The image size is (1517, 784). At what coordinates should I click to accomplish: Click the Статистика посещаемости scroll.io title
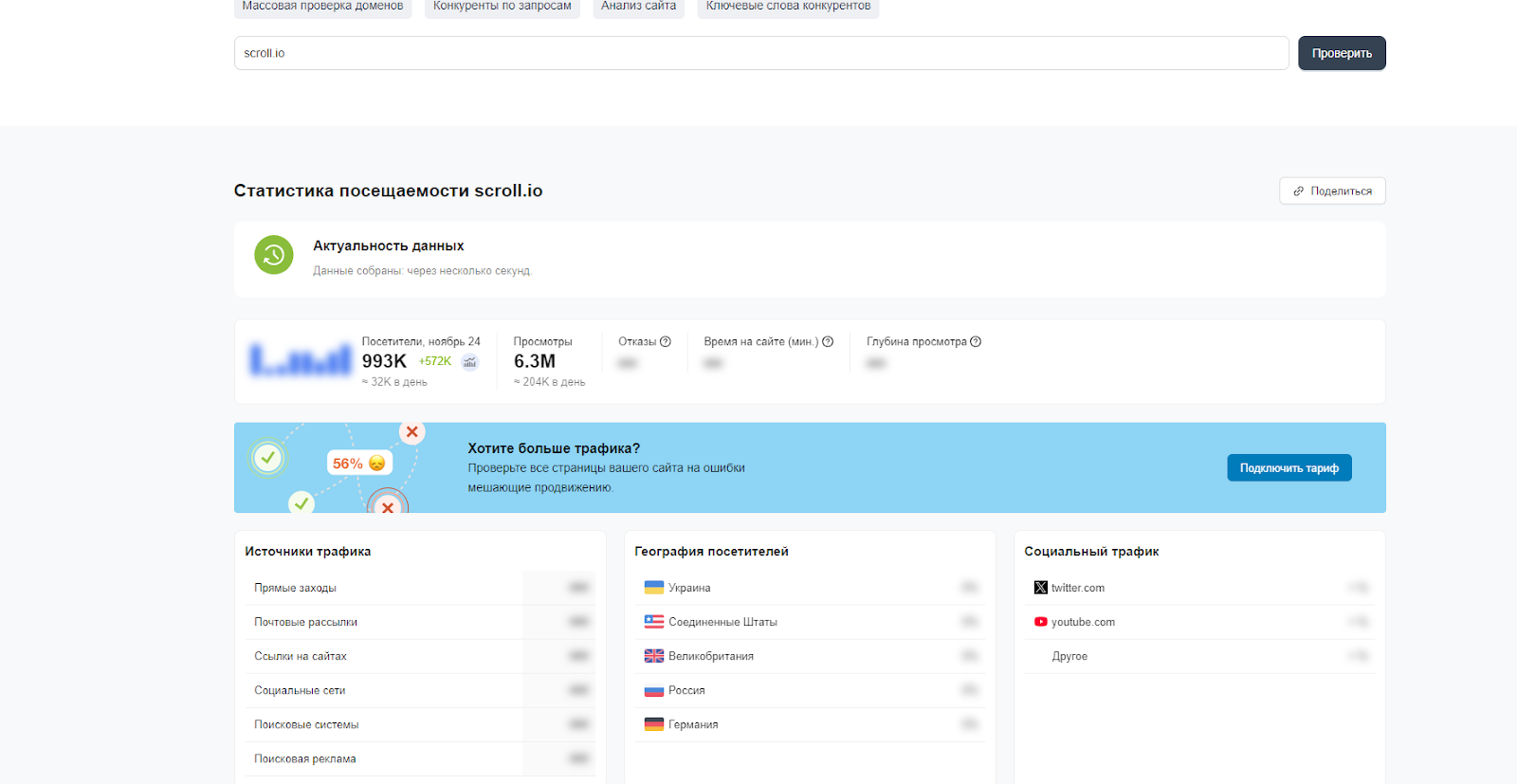coord(389,191)
